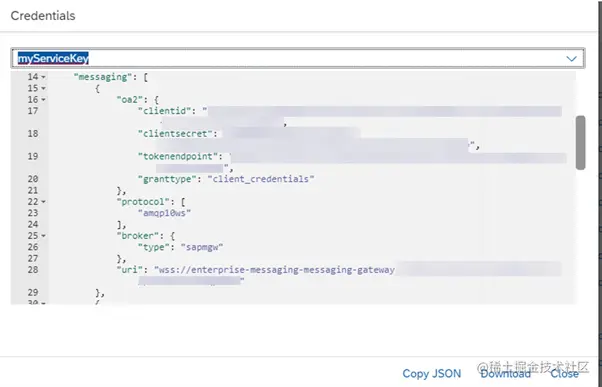Click the wss://enterprise-messaging-messaging-gateway value
This screenshot has width=602, height=387.
[275, 270]
